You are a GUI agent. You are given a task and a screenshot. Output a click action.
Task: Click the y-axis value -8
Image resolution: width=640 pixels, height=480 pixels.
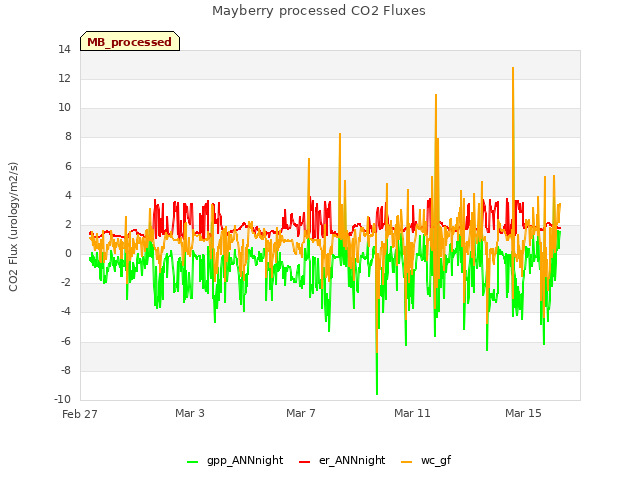click(x=66, y=370)
